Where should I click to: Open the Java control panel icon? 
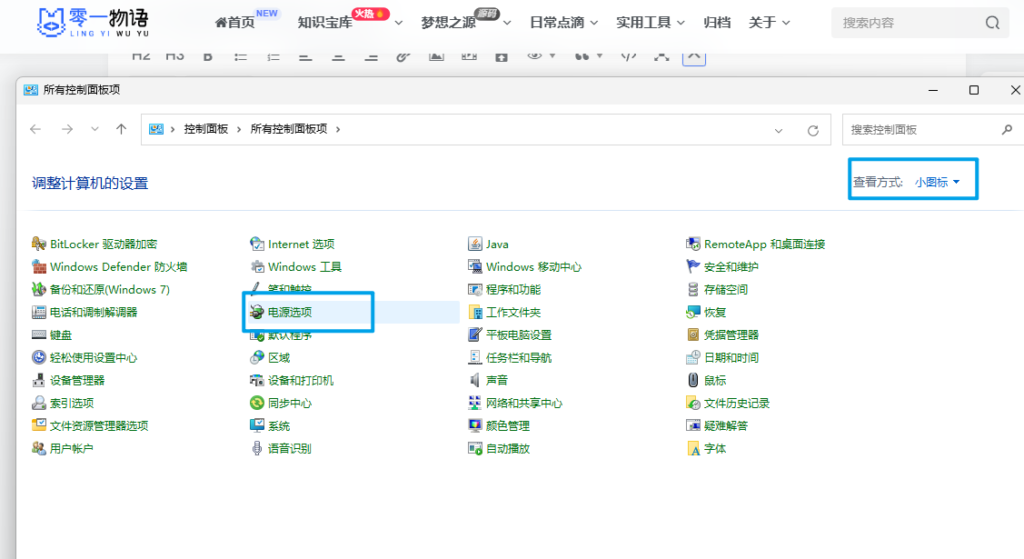(476, 244)
